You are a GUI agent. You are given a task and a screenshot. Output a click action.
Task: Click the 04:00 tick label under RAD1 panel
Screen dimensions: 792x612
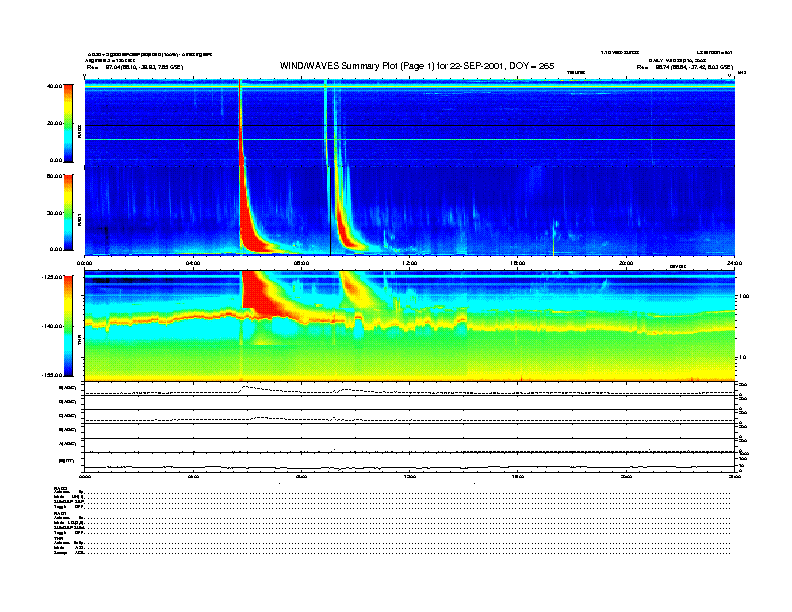[193, 263]
